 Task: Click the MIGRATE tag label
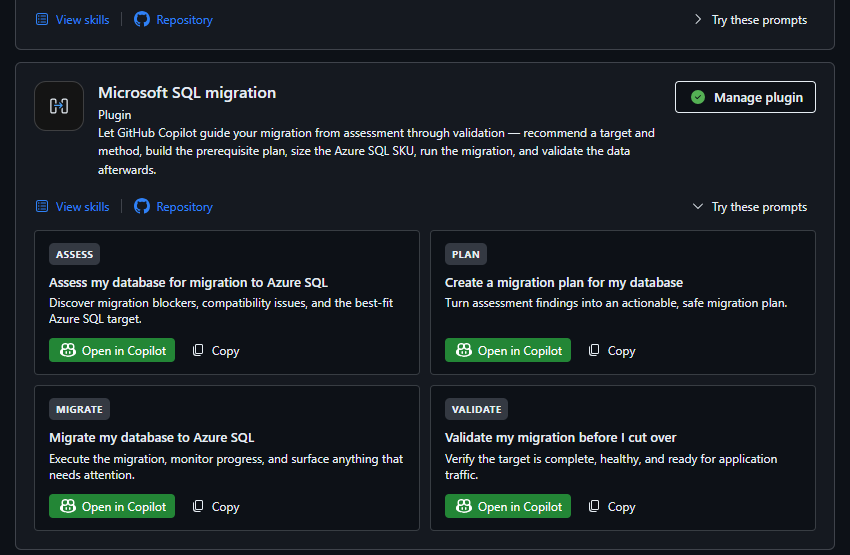coord(79,409)
